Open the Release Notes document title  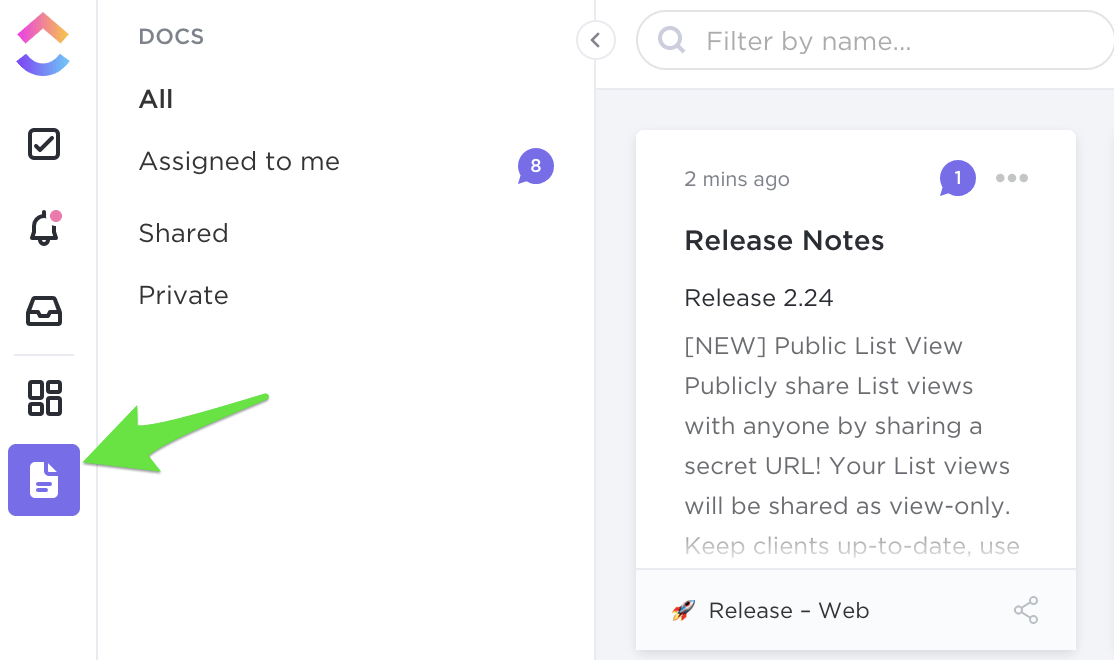tap(784, 241)
